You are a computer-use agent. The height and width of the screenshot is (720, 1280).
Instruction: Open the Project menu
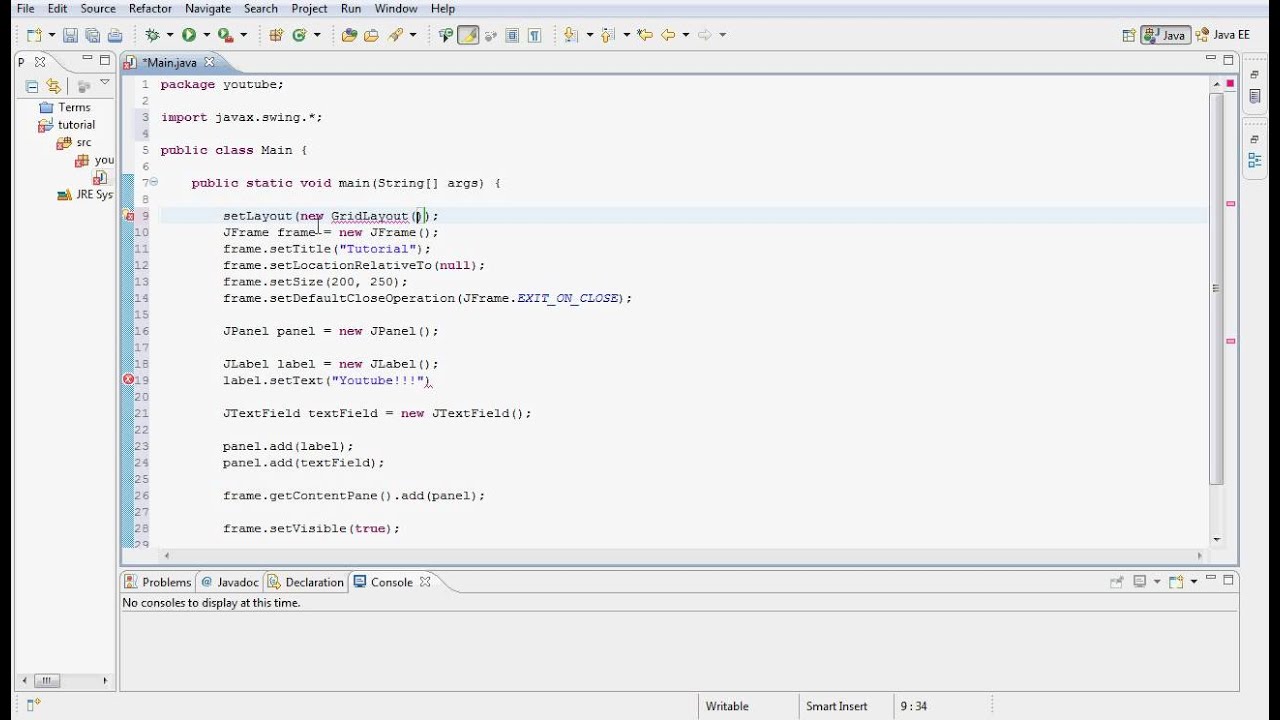[310, 9]
